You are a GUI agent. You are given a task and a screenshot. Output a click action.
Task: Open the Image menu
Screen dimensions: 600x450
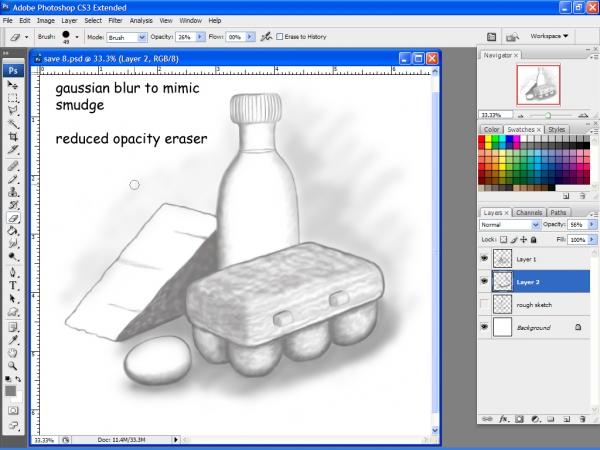click(x=46, y=21)
